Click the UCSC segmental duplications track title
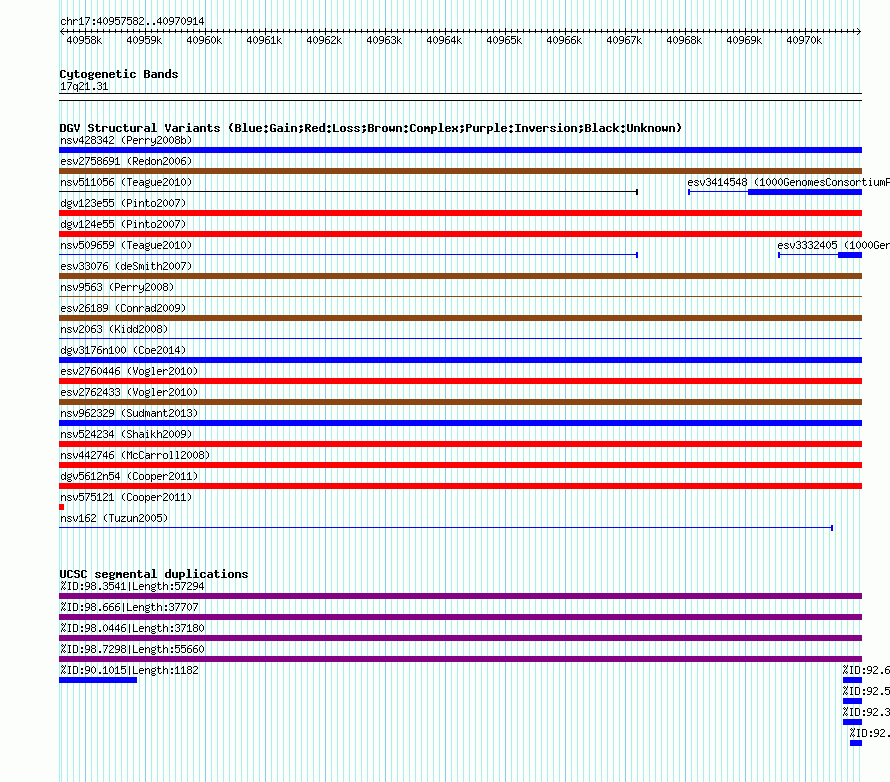The height and width of the screenshot is (782, 890). click(x=154, y=574)
